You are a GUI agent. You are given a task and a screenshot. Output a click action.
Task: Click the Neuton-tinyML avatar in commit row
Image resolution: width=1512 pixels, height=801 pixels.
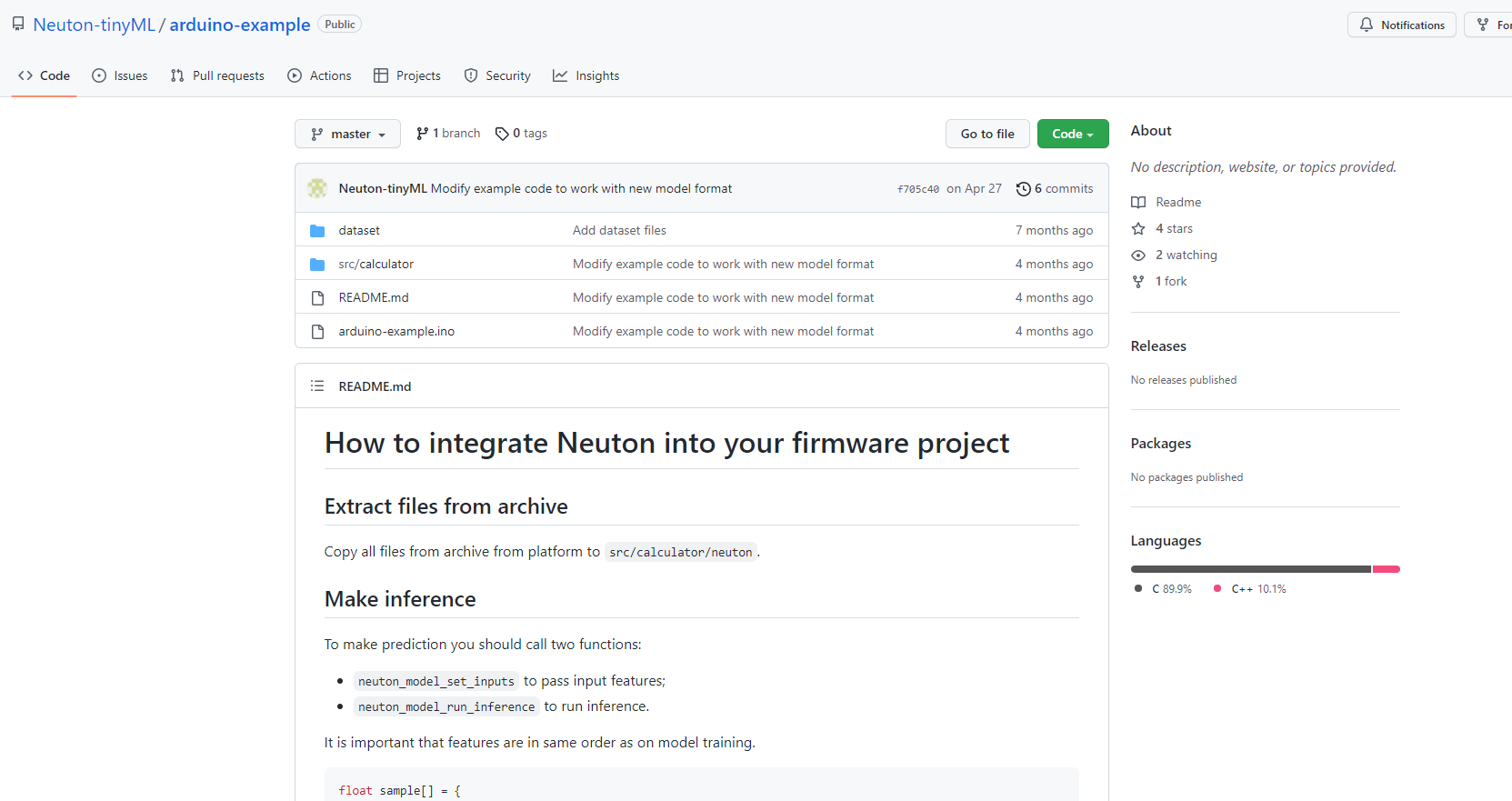[x=317, y=188]
